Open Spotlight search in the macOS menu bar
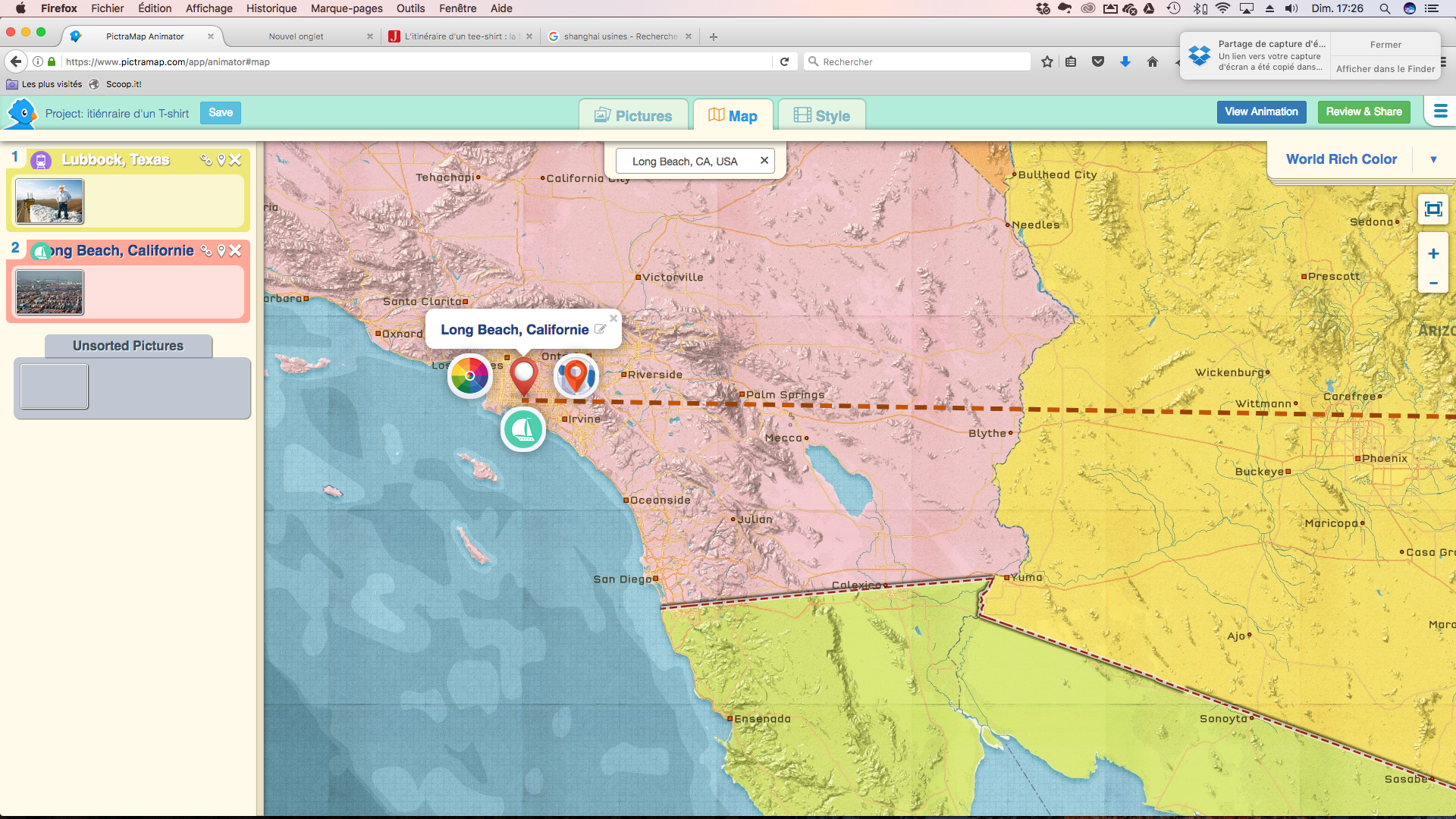 (x=1385, y=8)
